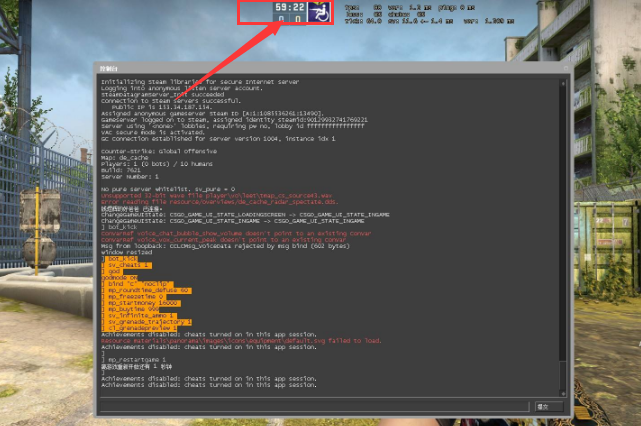
Task: Click the red 'Resource materials\panorama' failed line
Action: pos(241,341)
